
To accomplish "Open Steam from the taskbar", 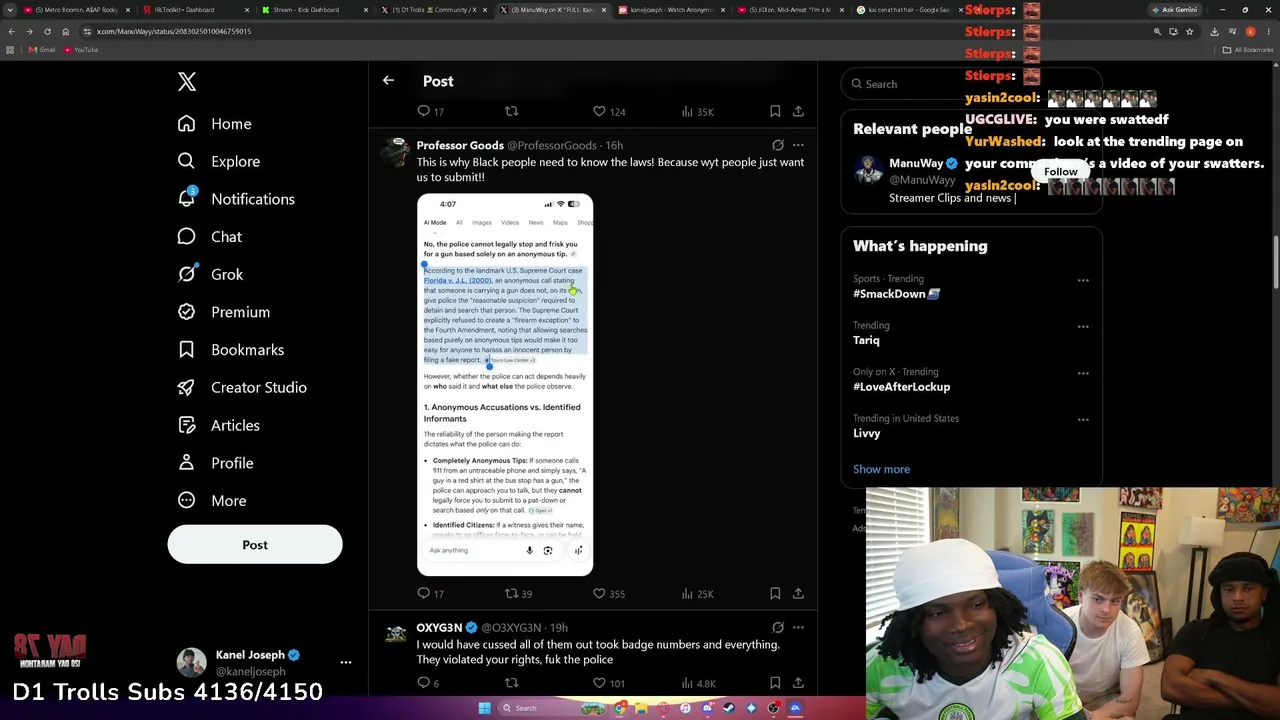I will pyautogui.click(x=729, y=708).
